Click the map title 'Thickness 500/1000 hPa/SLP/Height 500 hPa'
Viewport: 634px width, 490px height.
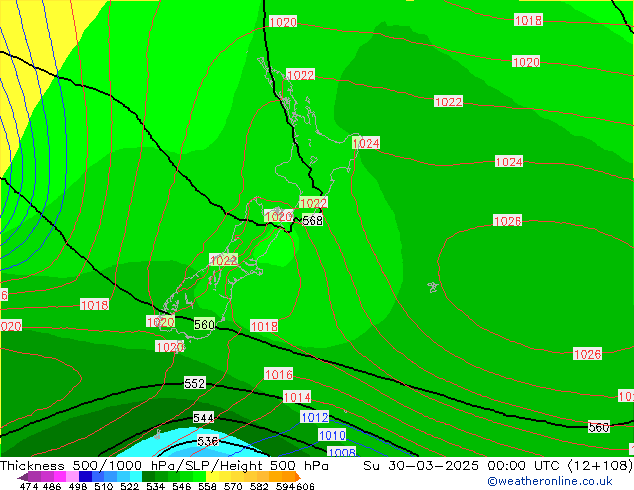(x=164, y=466)
